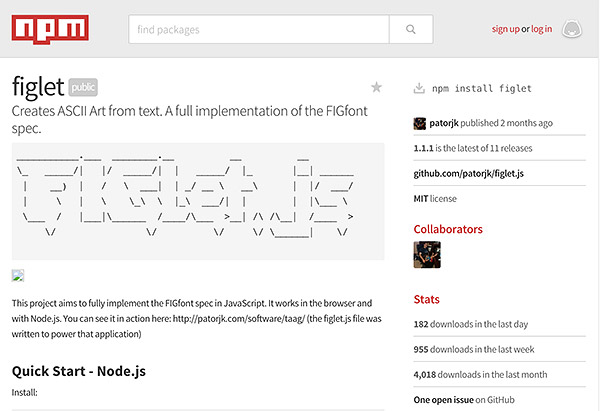Click the sign up link
This screenshot has height=411, width=600.
pyautogui.click(x=505, y=29)
